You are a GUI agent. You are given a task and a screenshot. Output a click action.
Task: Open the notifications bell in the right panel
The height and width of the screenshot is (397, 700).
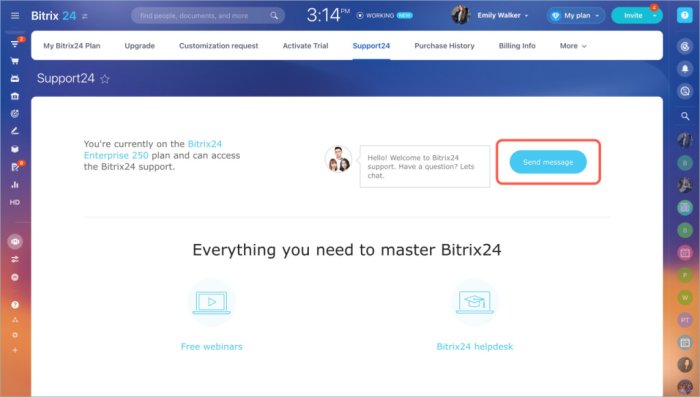tap(685, 69)
